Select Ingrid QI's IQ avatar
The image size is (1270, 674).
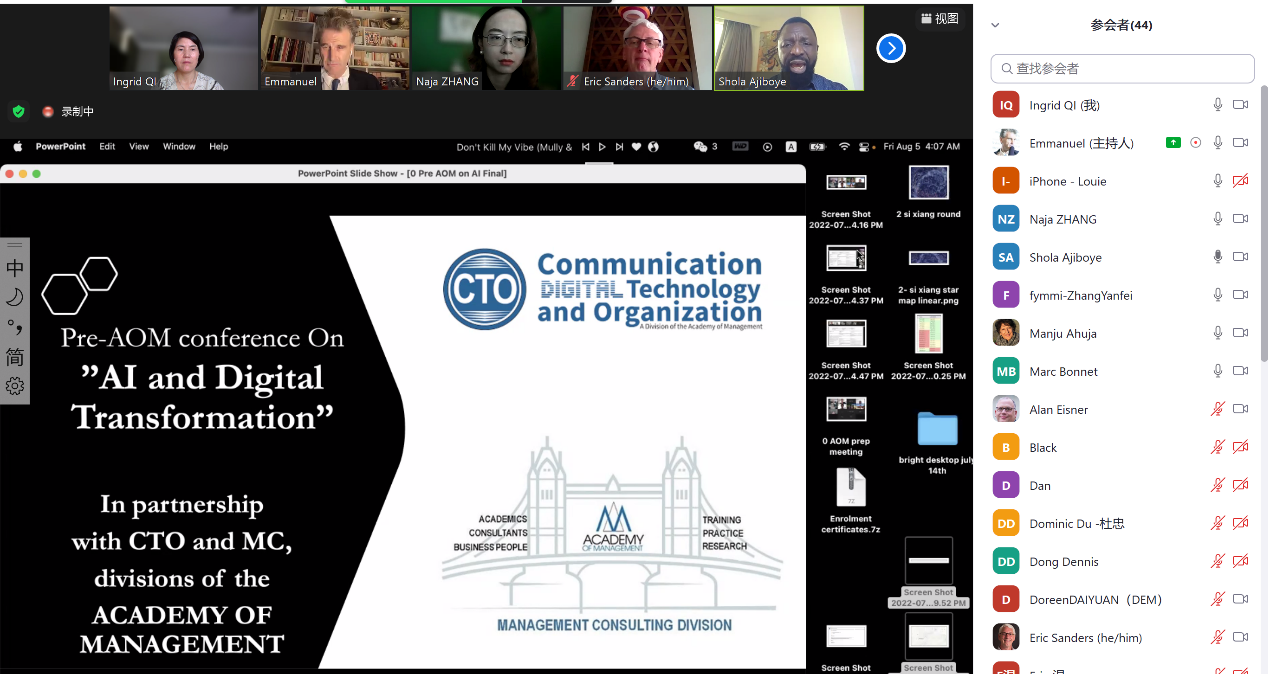(1006, 105)
